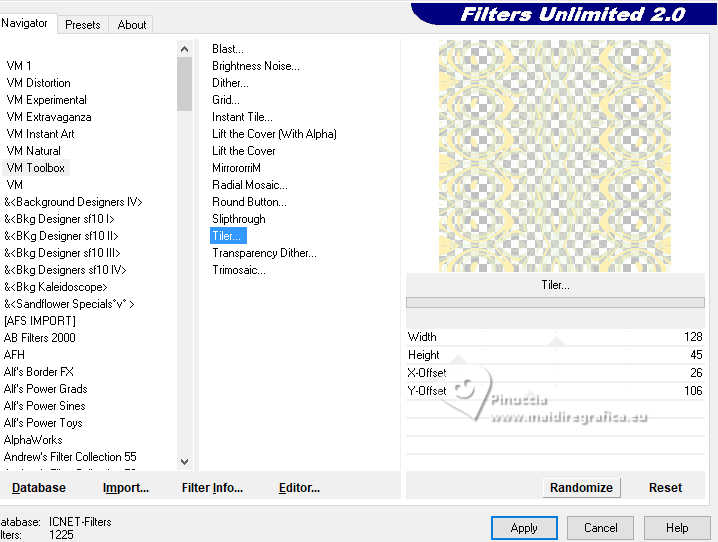The height and width of the screenshot is (542, 718).
Task: Select AFH category
Action: [x=14, y=354]
